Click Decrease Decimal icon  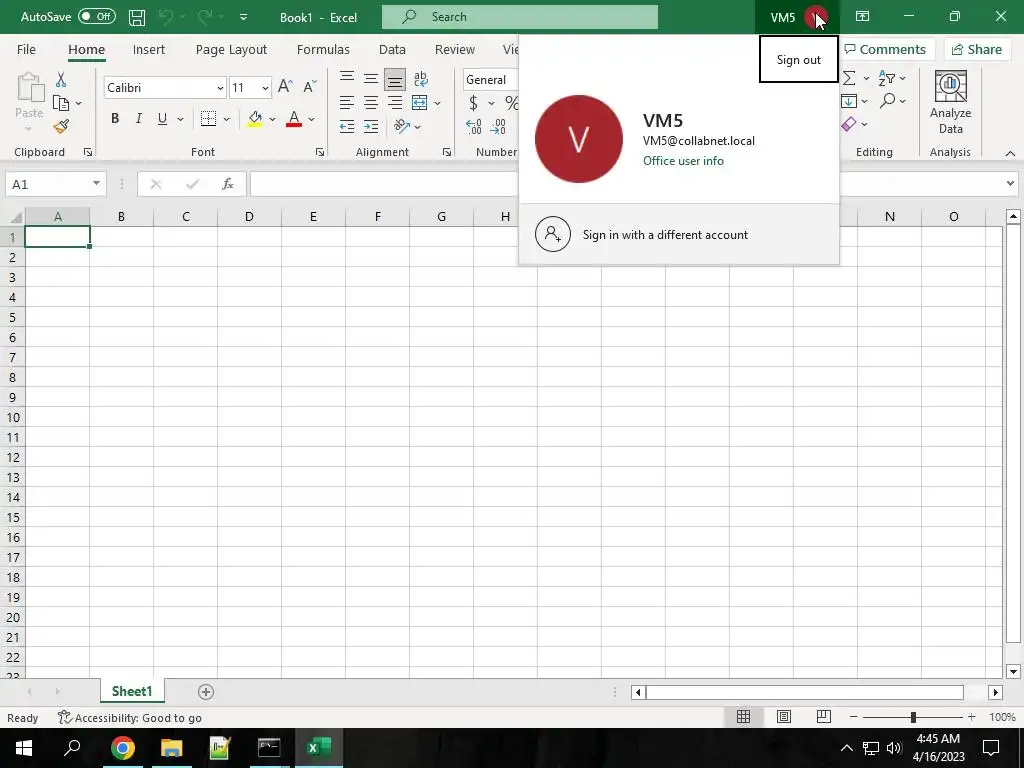coord(498,127)
